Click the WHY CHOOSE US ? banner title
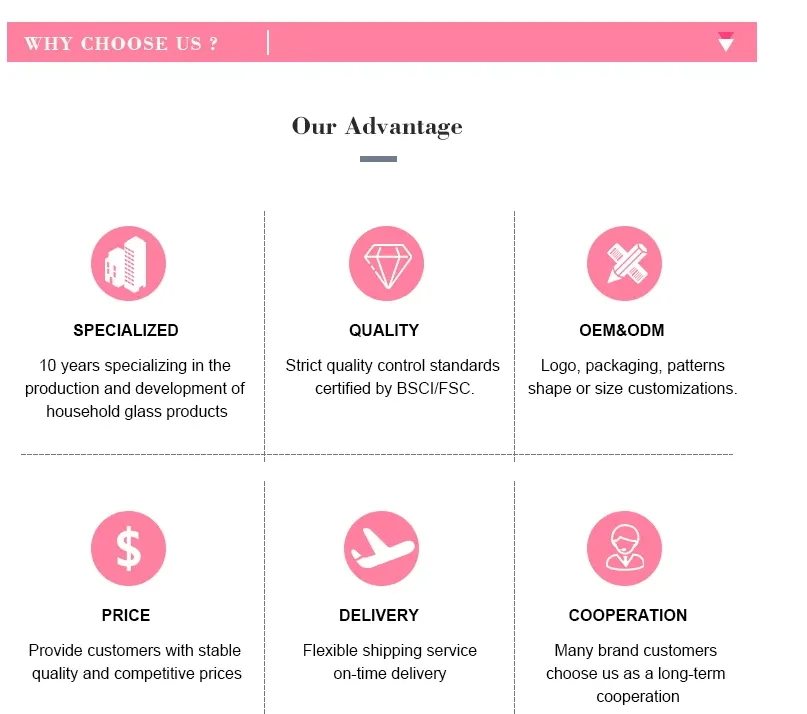Screen dimensions: 807x714 point(121,43)
